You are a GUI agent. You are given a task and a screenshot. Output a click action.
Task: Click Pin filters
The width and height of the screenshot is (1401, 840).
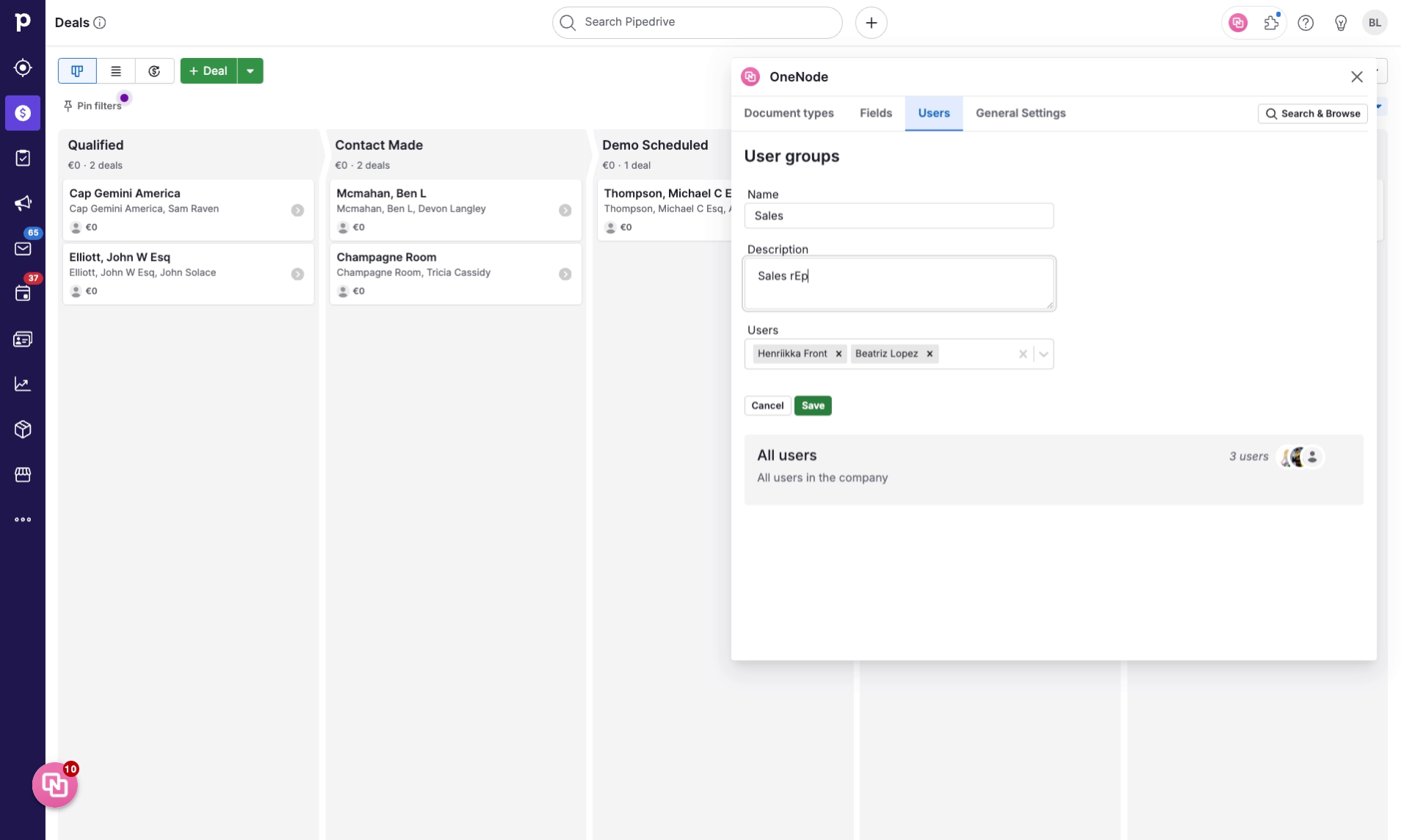pyautogui.click(x=93, y=106)
